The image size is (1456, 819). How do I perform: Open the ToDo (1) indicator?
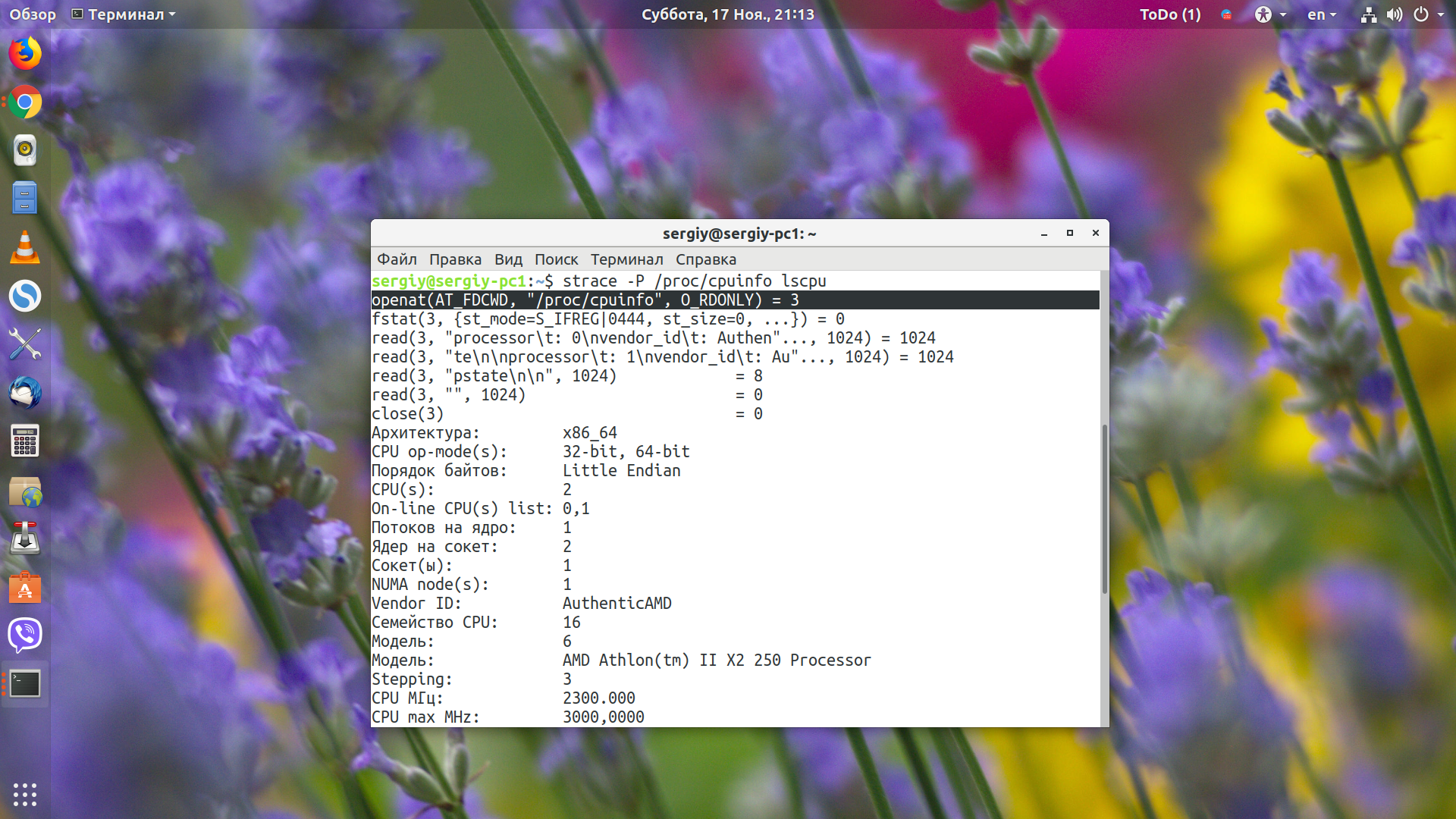pos(1170,14)
